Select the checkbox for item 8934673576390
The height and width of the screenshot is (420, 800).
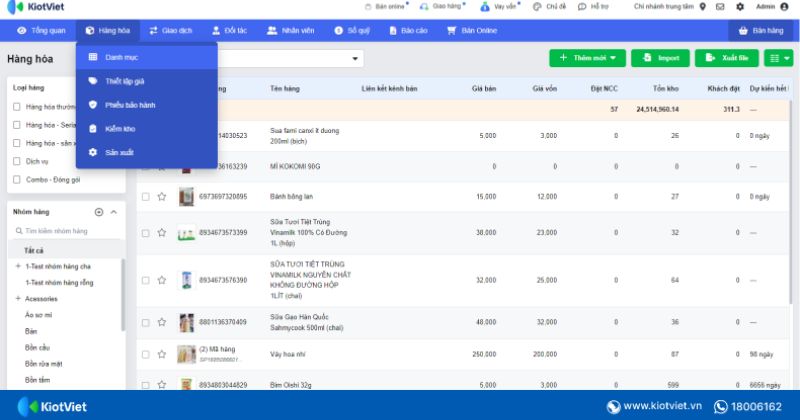(x=146, y=280)
